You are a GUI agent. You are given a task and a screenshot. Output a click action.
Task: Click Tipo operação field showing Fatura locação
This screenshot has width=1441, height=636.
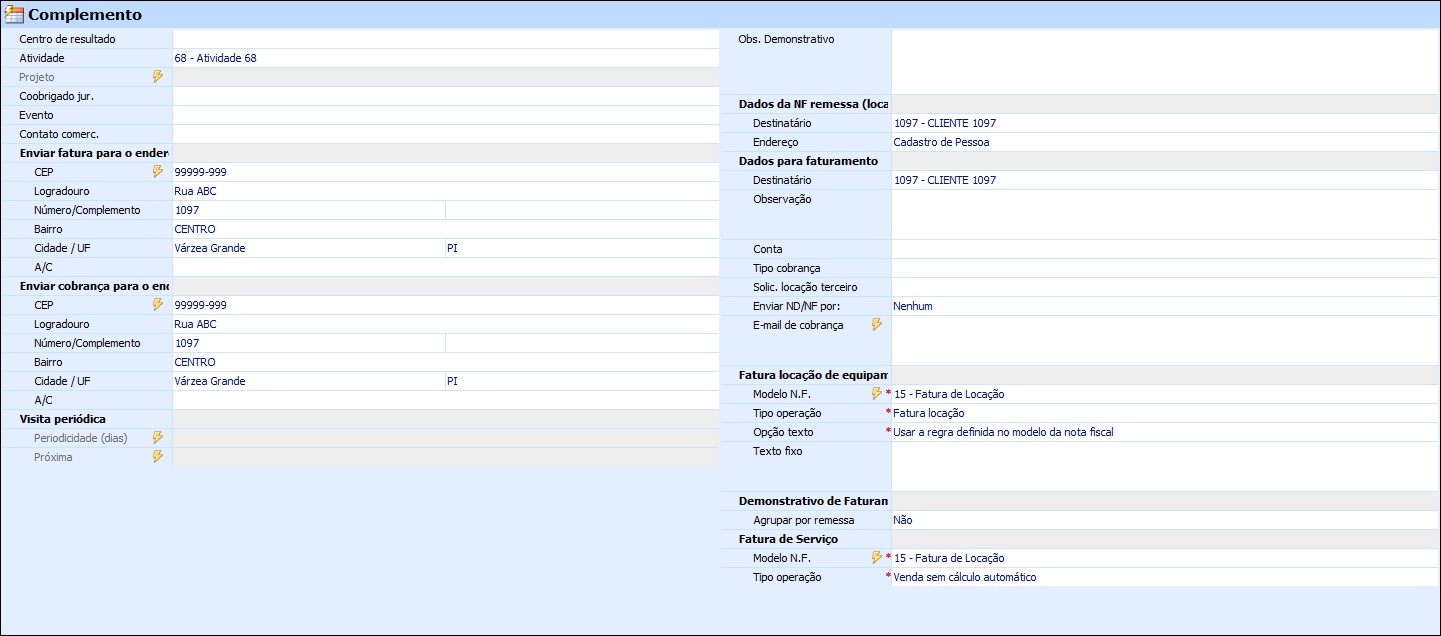(x=1166, y=413)
